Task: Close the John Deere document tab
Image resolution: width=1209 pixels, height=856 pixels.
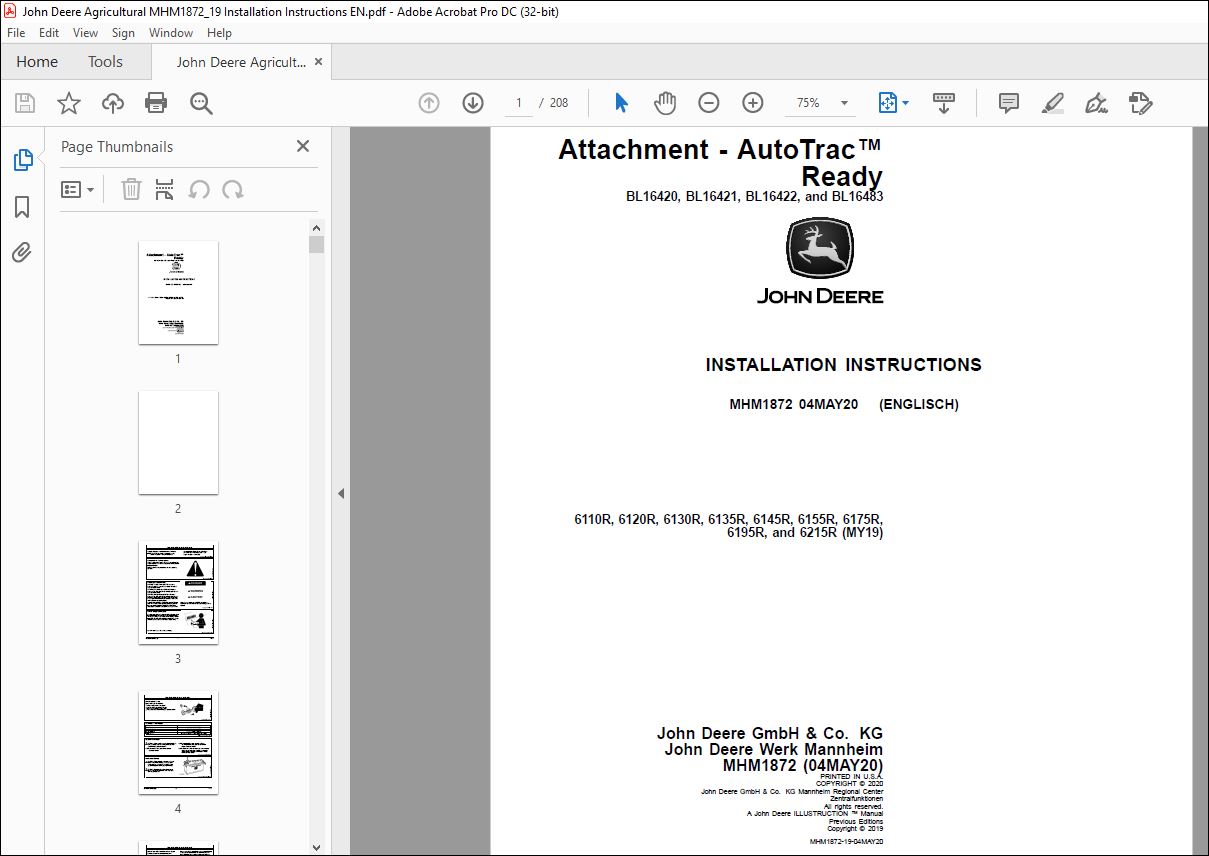Action: click(x=319, y=62)
